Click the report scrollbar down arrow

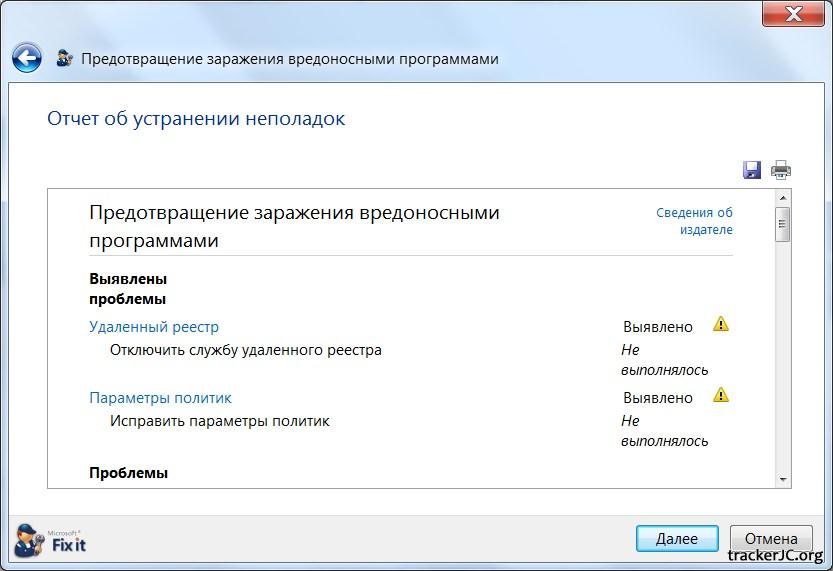pyautogui.click(x=783, y=479)
